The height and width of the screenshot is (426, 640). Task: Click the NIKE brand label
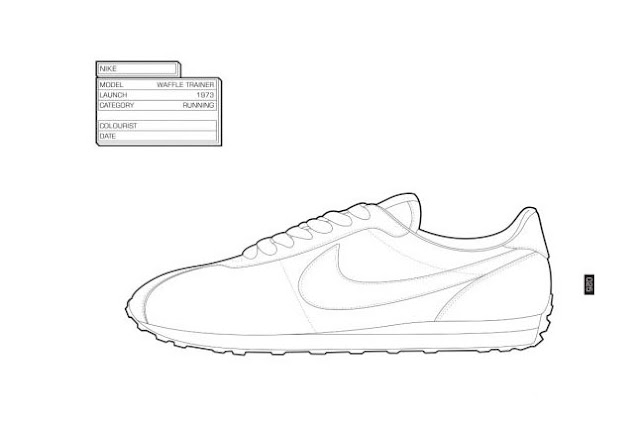[x=108, y=69]
